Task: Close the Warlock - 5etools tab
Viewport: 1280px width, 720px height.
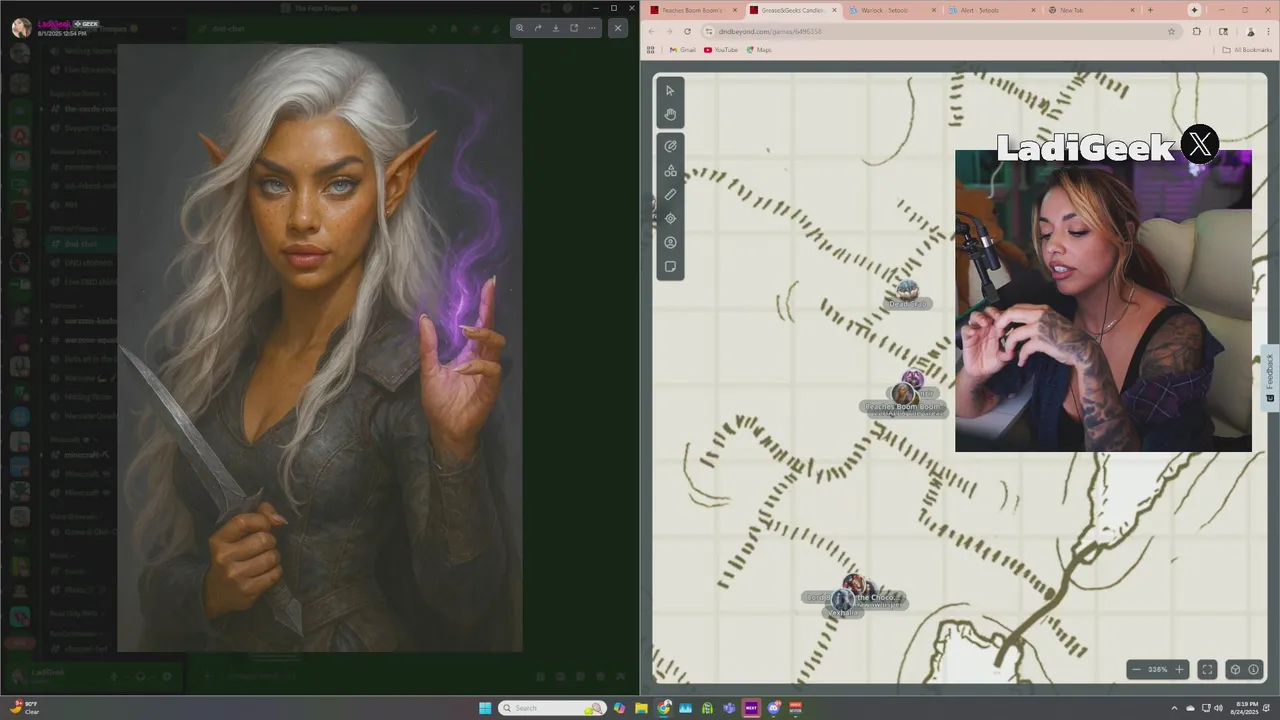Action: pos(934,10)
